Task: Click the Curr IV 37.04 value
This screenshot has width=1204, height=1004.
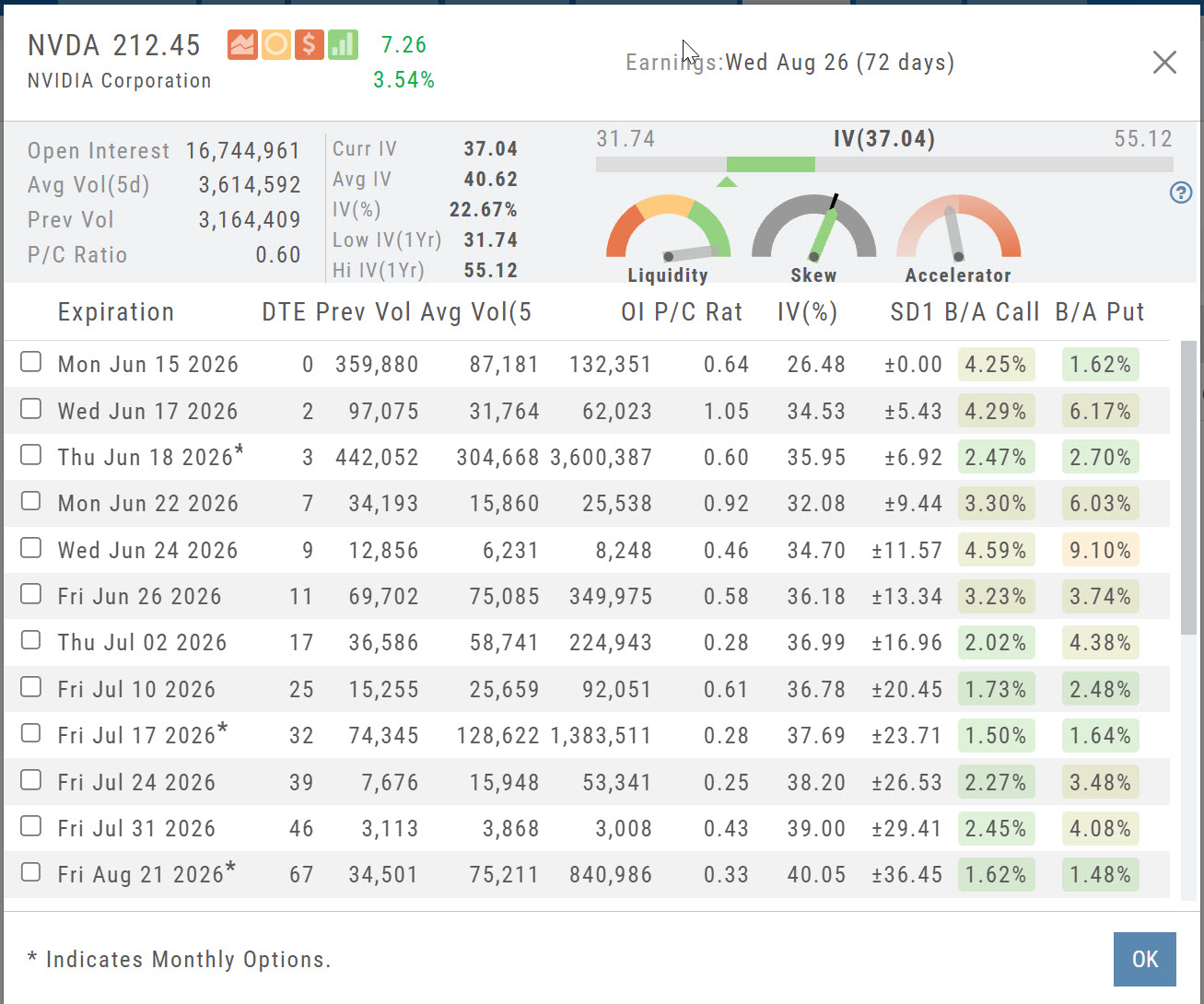Action: tap(490, 149)
